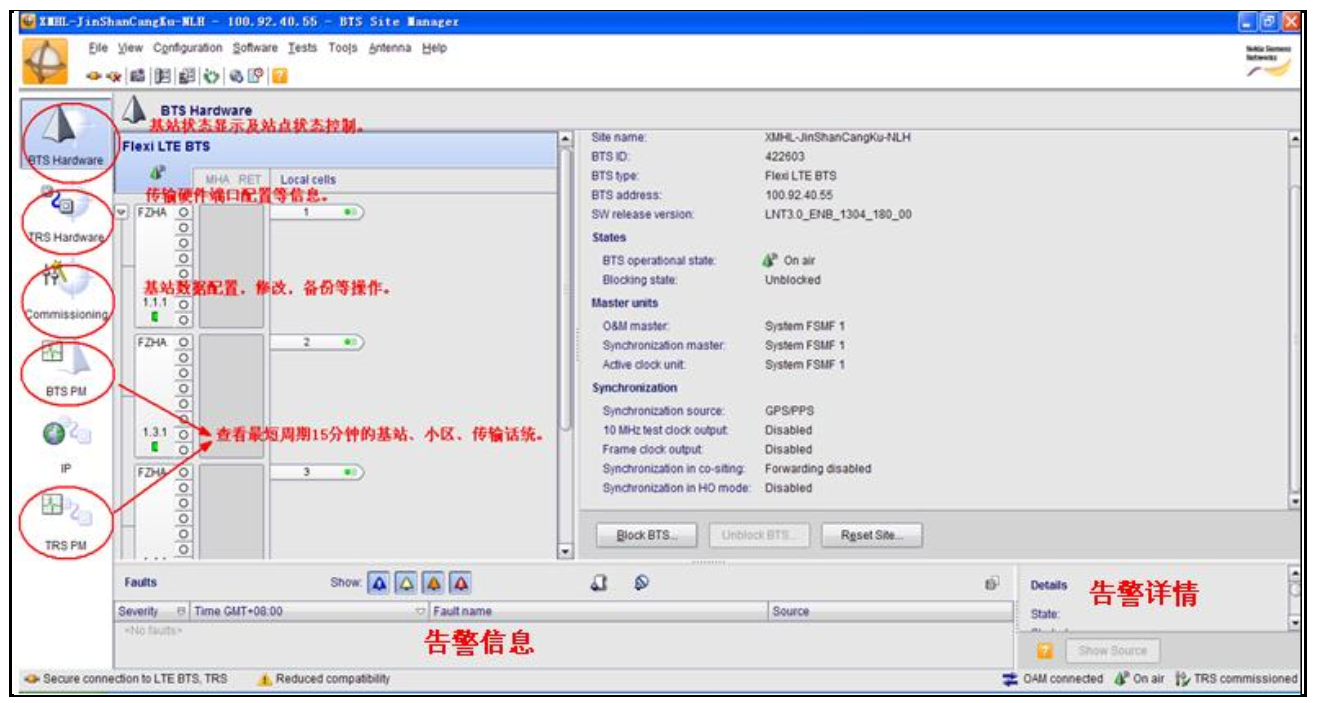
Task: Select local cell 2
Action: pos(315,342)
